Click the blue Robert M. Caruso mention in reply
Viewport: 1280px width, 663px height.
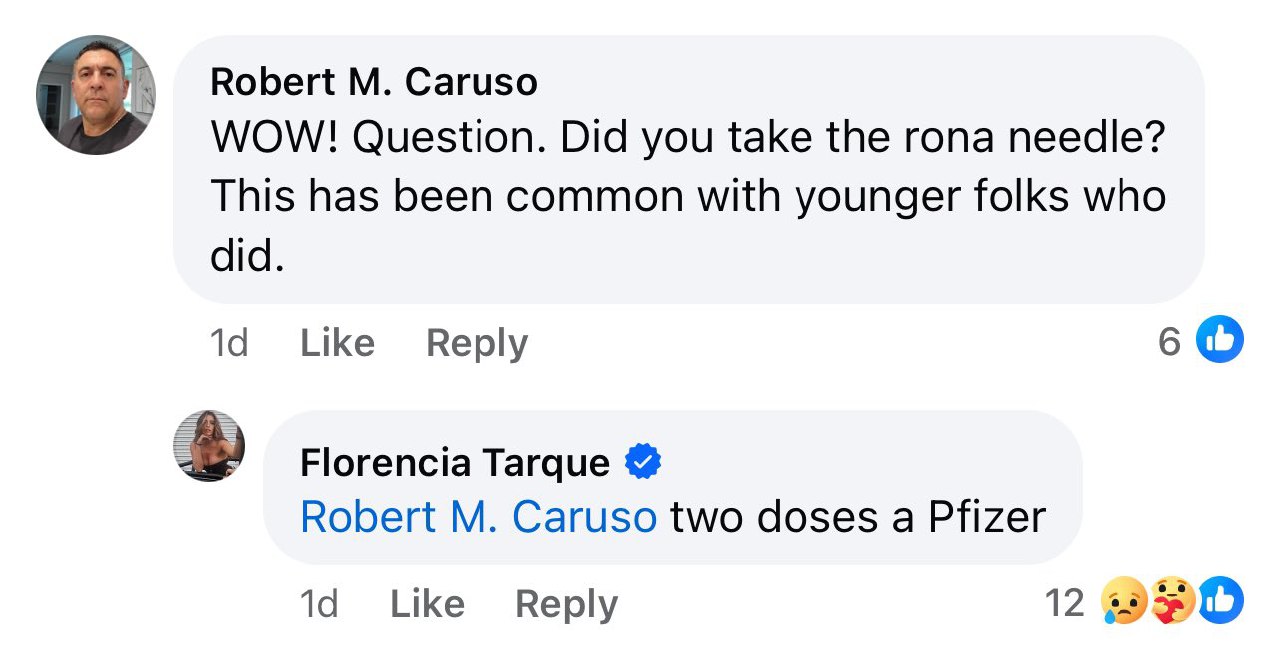[478, 517]
